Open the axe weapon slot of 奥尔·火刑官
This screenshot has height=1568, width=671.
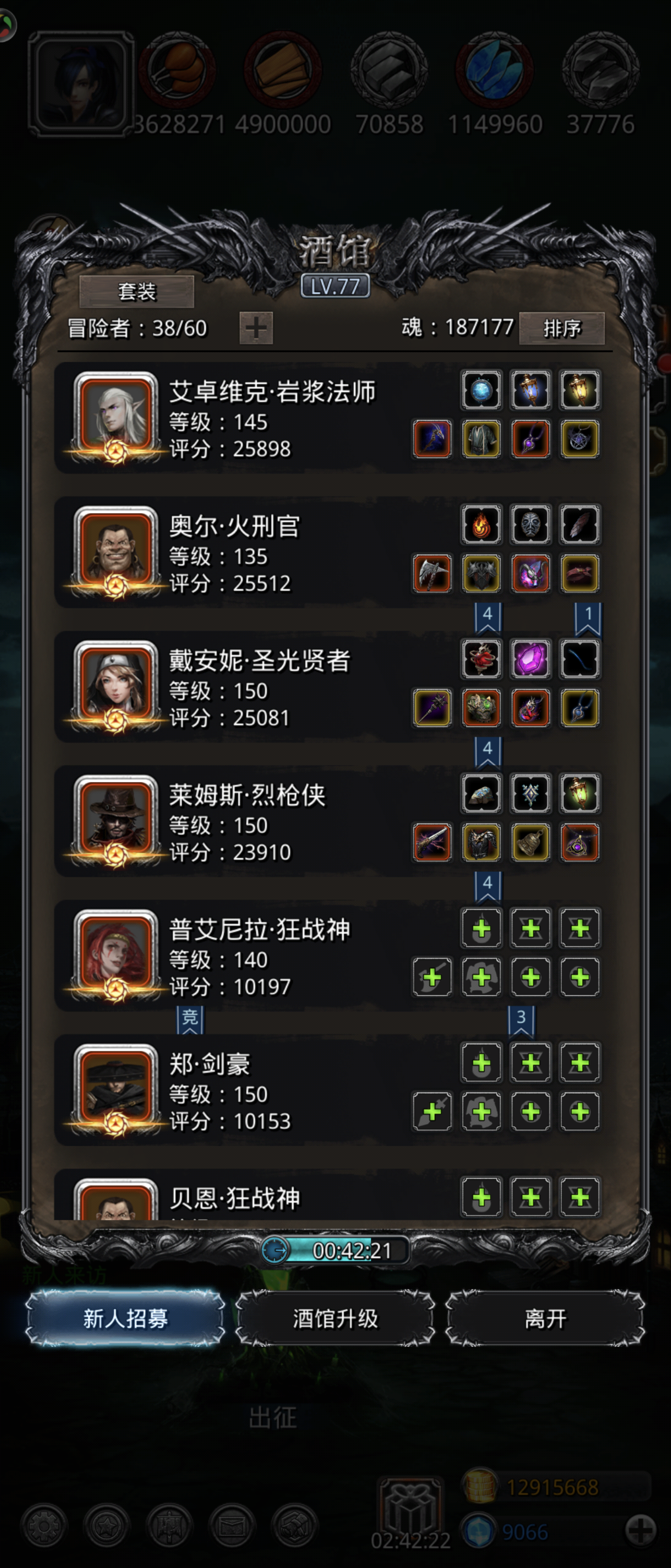[x=432, y=573]
